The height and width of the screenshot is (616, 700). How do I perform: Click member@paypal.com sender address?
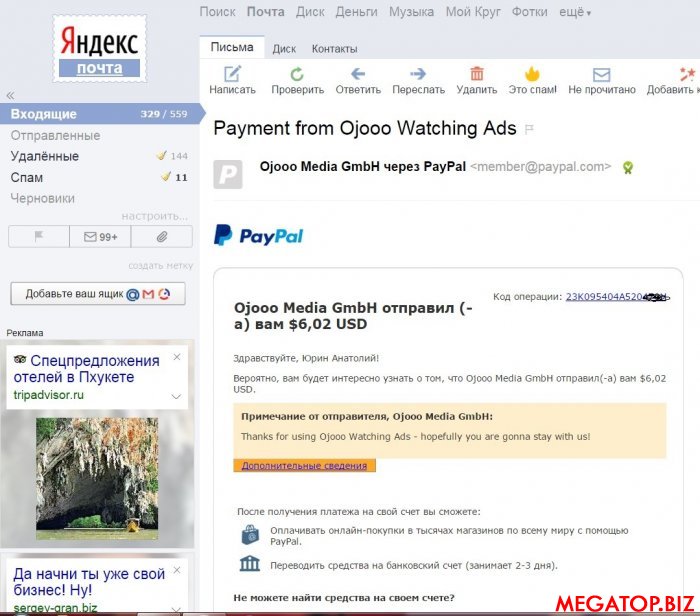coord(541,166)
